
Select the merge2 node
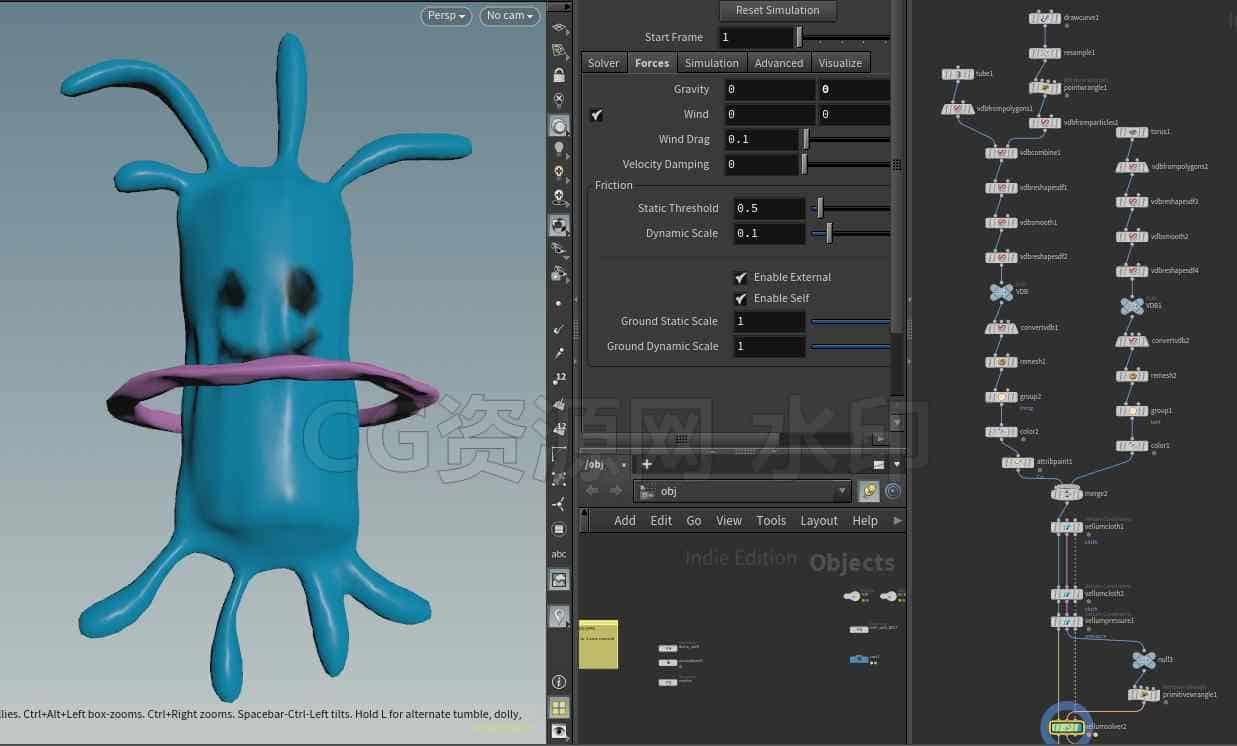[1067, 493]
